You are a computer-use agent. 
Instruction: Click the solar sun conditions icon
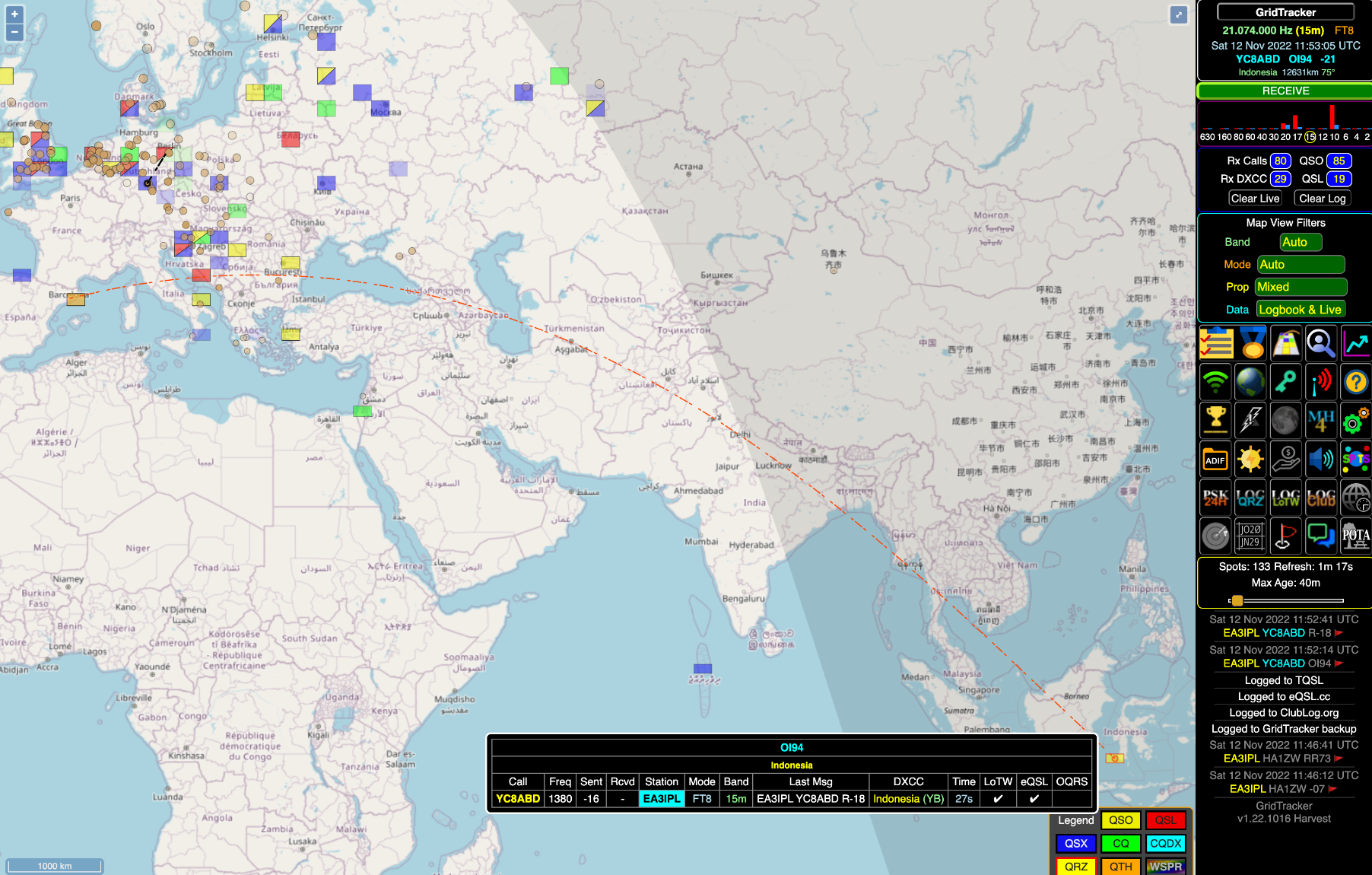[x=1251, y=459]
